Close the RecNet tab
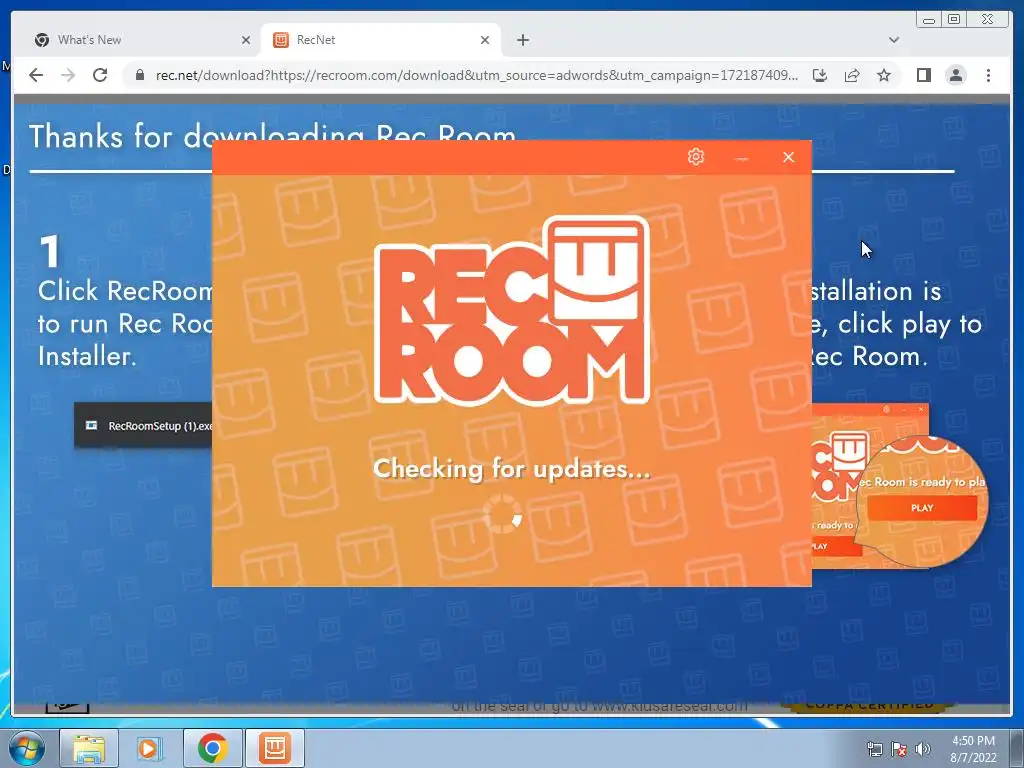1024x768 pixels. [485, 40]
